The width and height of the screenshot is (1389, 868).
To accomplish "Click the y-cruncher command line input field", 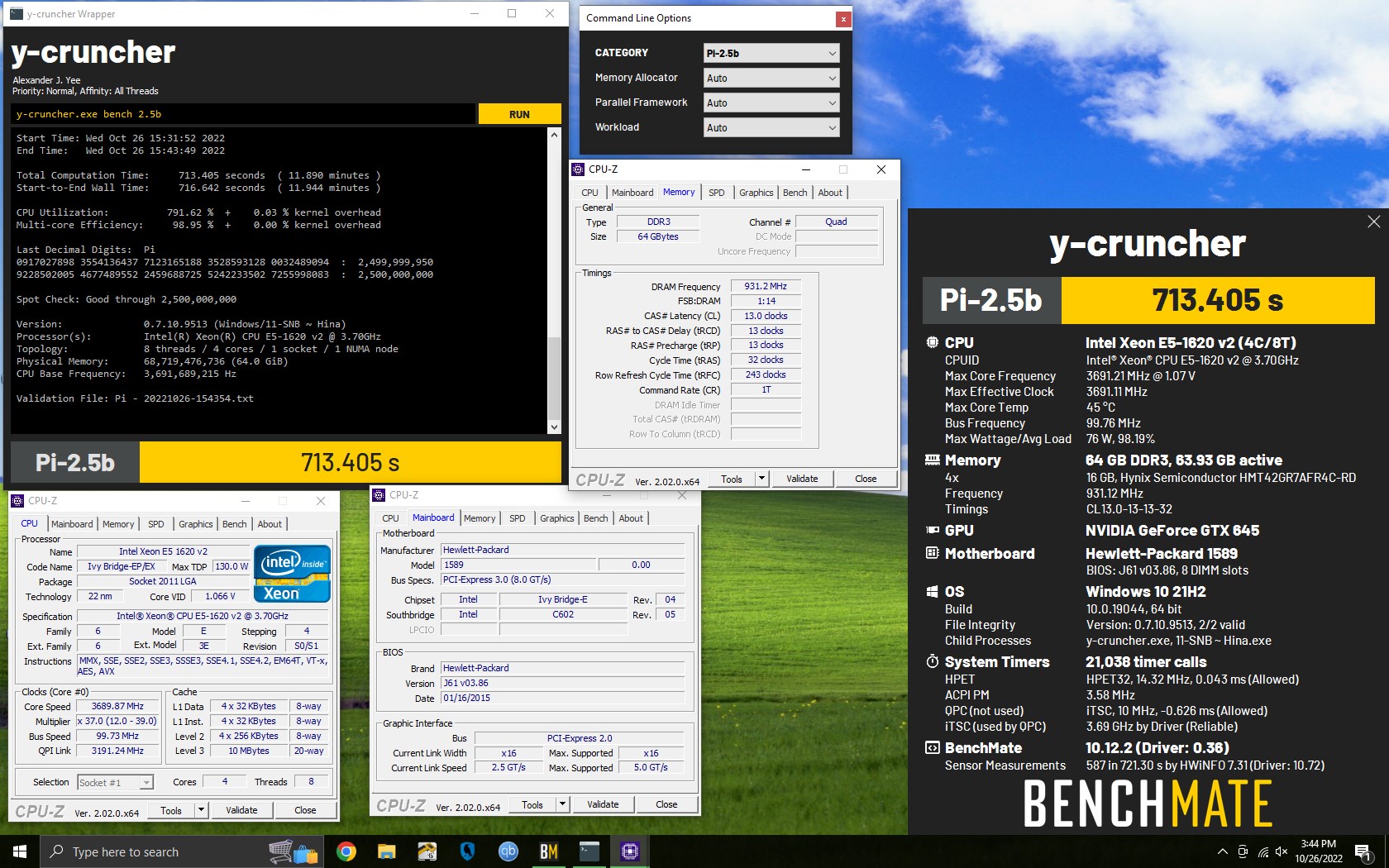I will coord(243,114).
